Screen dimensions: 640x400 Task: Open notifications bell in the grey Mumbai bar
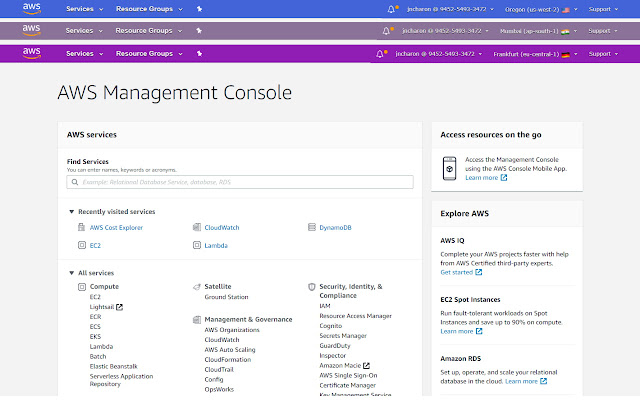(387, 31)
